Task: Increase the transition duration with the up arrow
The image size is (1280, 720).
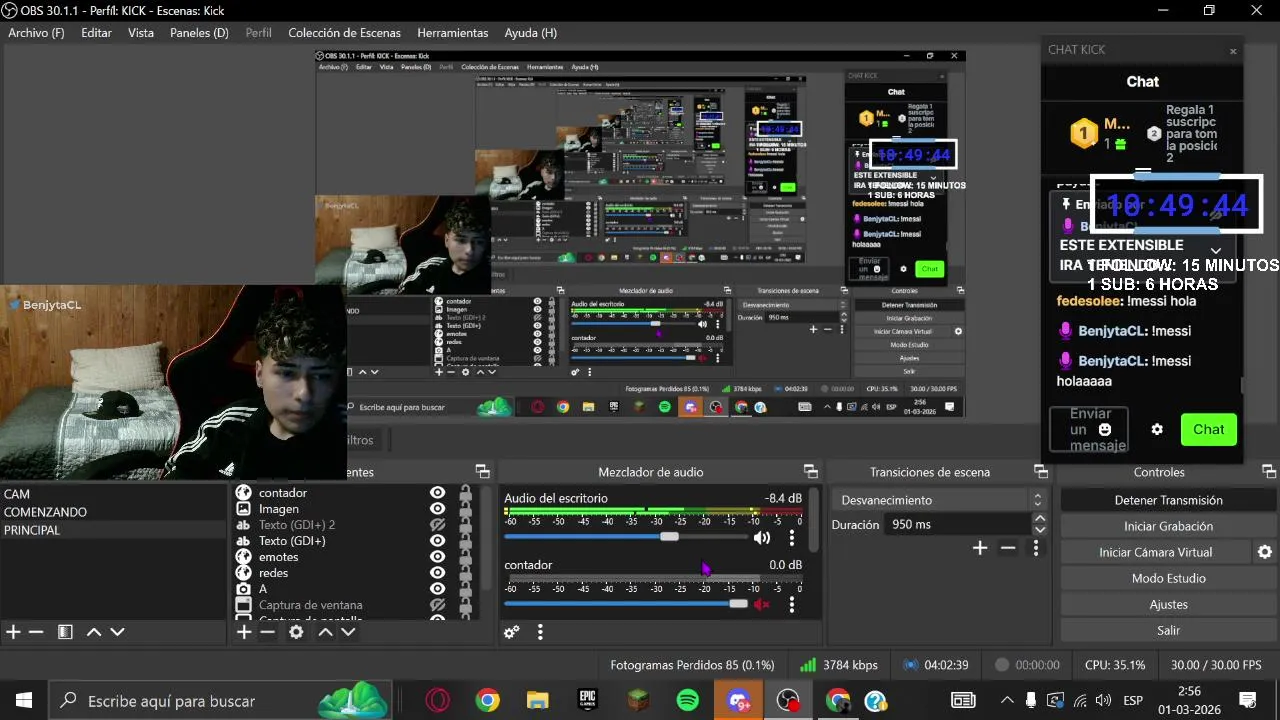Action: 1040,519
